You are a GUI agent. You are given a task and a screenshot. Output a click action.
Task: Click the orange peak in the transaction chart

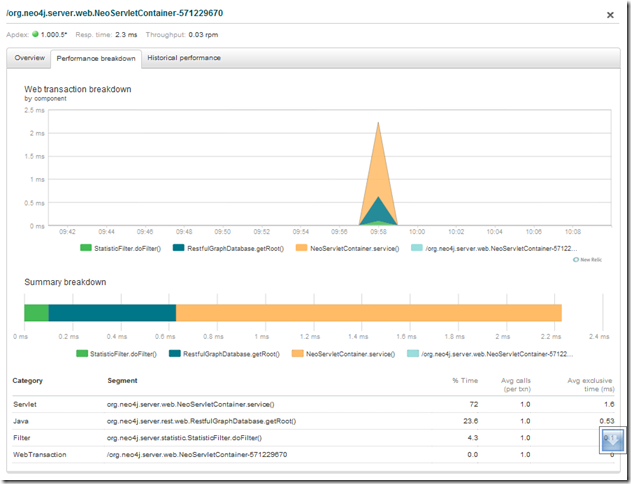coord(378,160)
